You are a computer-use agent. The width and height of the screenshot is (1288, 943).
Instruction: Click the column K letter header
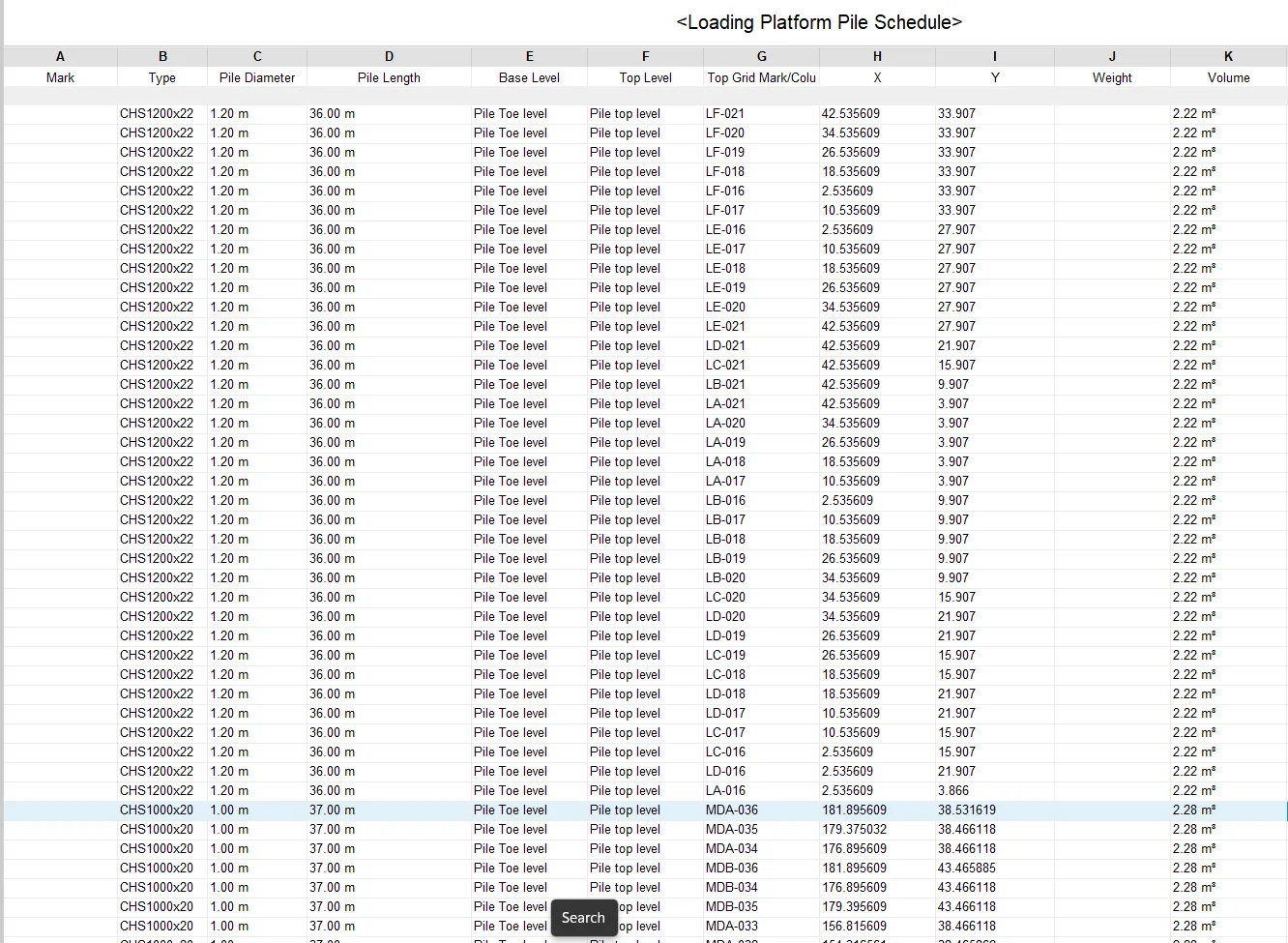pos(1228,56)
